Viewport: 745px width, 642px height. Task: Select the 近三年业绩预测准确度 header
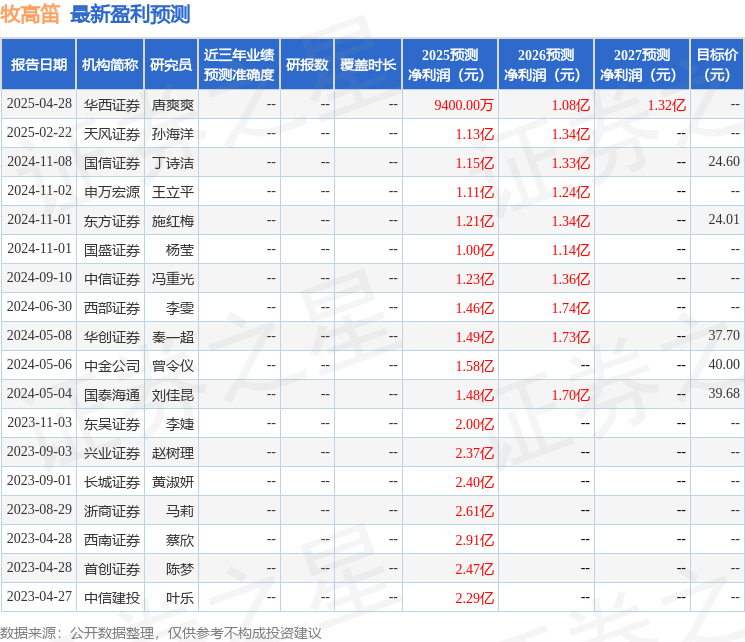239,65
